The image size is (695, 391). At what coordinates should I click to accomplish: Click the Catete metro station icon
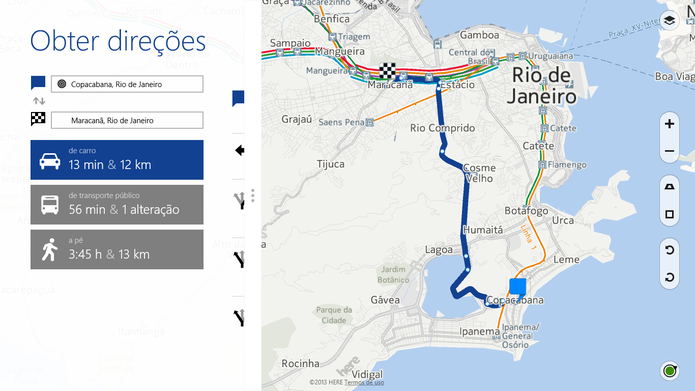click(544, 128)
